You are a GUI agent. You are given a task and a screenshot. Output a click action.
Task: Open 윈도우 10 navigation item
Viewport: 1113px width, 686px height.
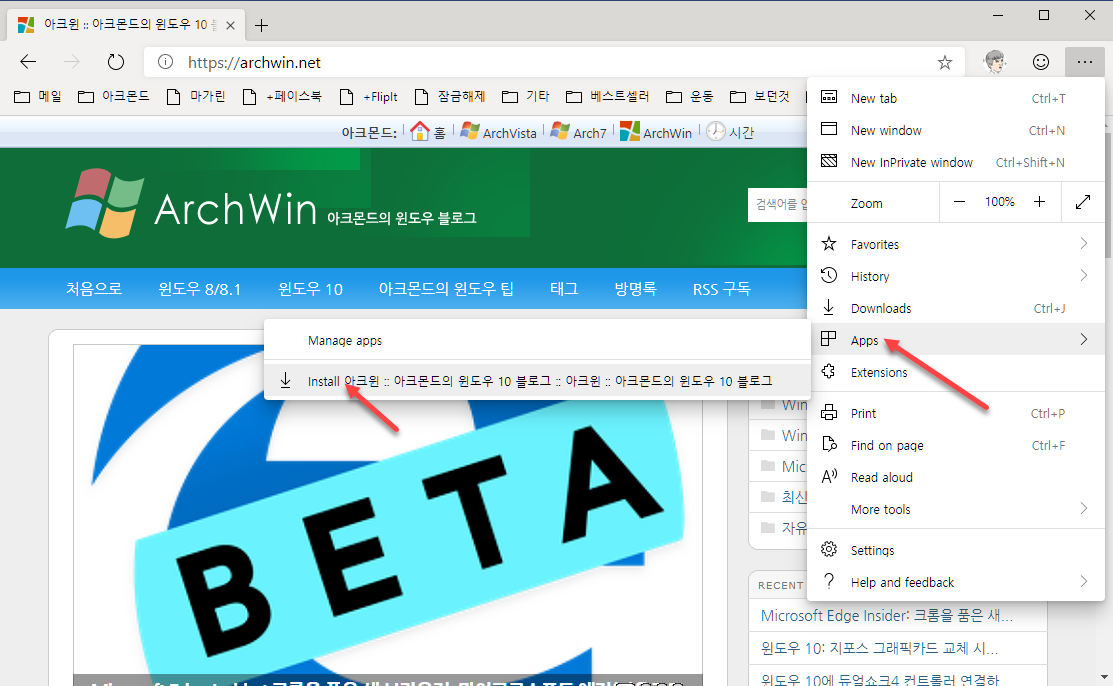[x=310, y=288]
